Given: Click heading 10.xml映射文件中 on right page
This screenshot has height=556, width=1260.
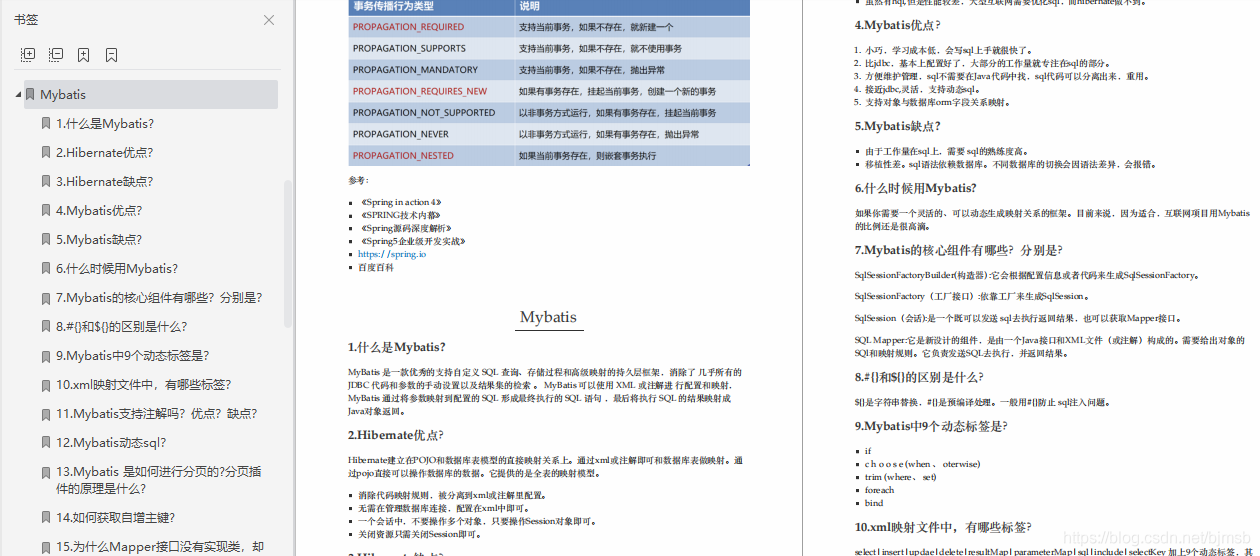Looking at the screenshot, I should 943,527.
